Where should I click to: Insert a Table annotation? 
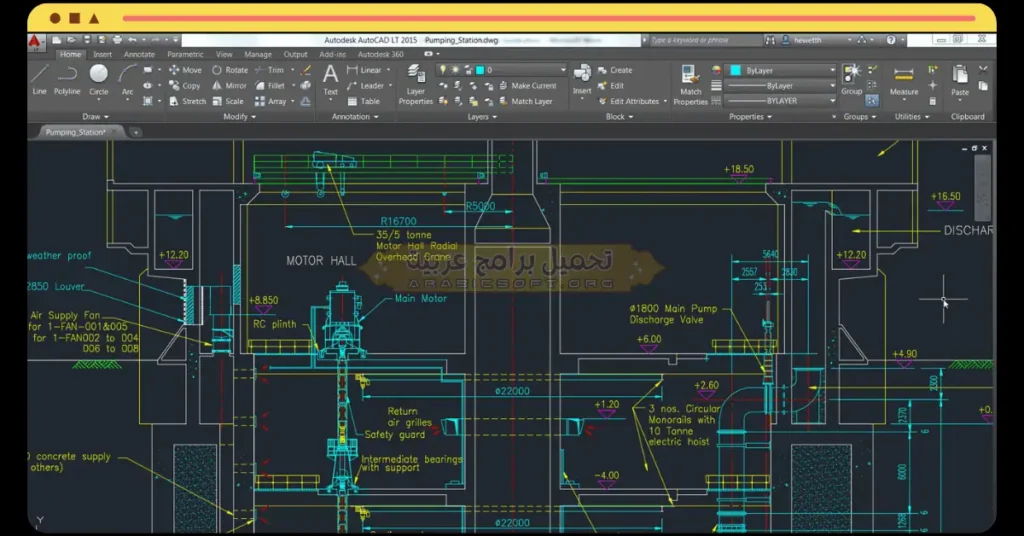coord(364,101)
